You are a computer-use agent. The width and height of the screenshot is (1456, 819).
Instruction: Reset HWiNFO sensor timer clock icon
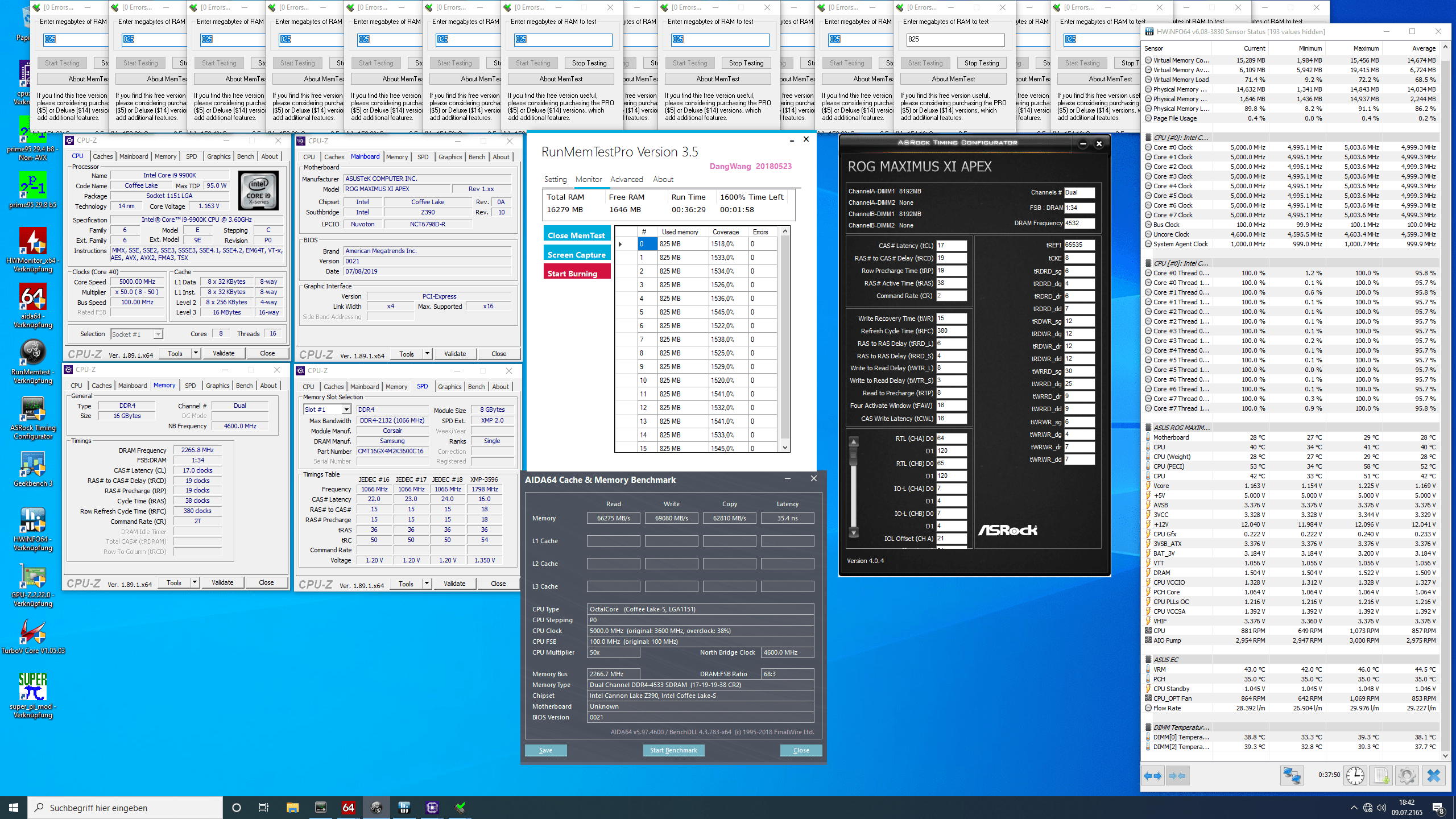pos(1355,776)
